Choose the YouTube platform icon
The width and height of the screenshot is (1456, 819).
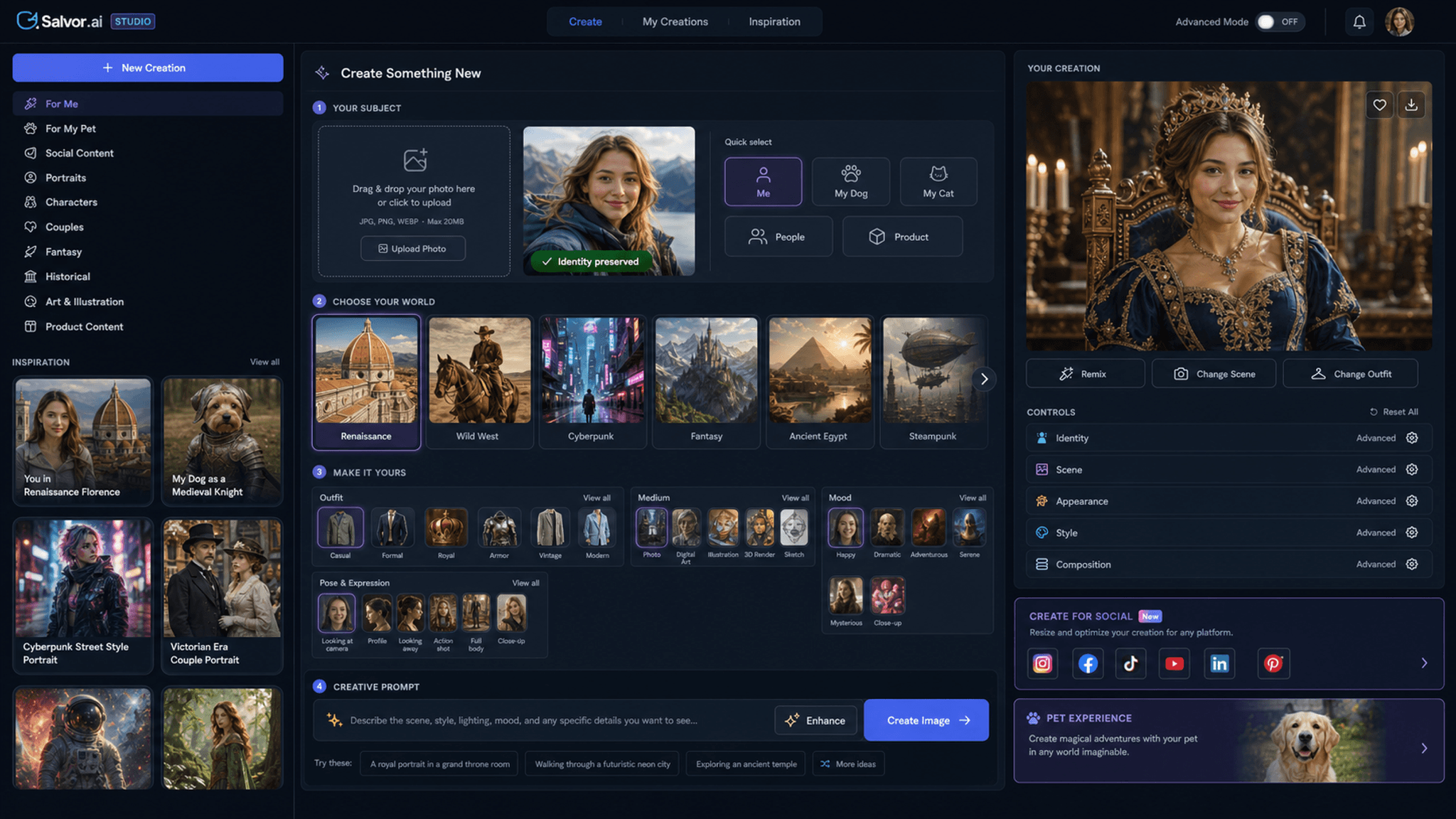1174,663
